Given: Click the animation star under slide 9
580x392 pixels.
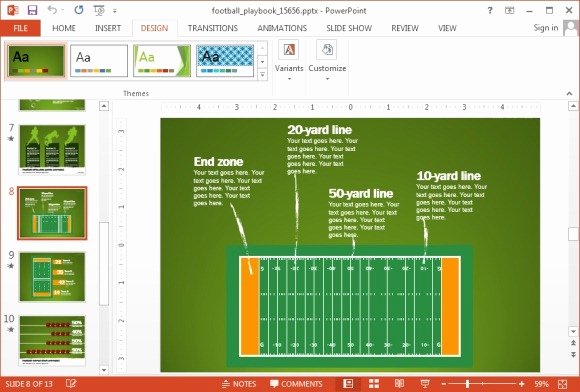Looking at the screenshot, I should [x=11, y=266].
